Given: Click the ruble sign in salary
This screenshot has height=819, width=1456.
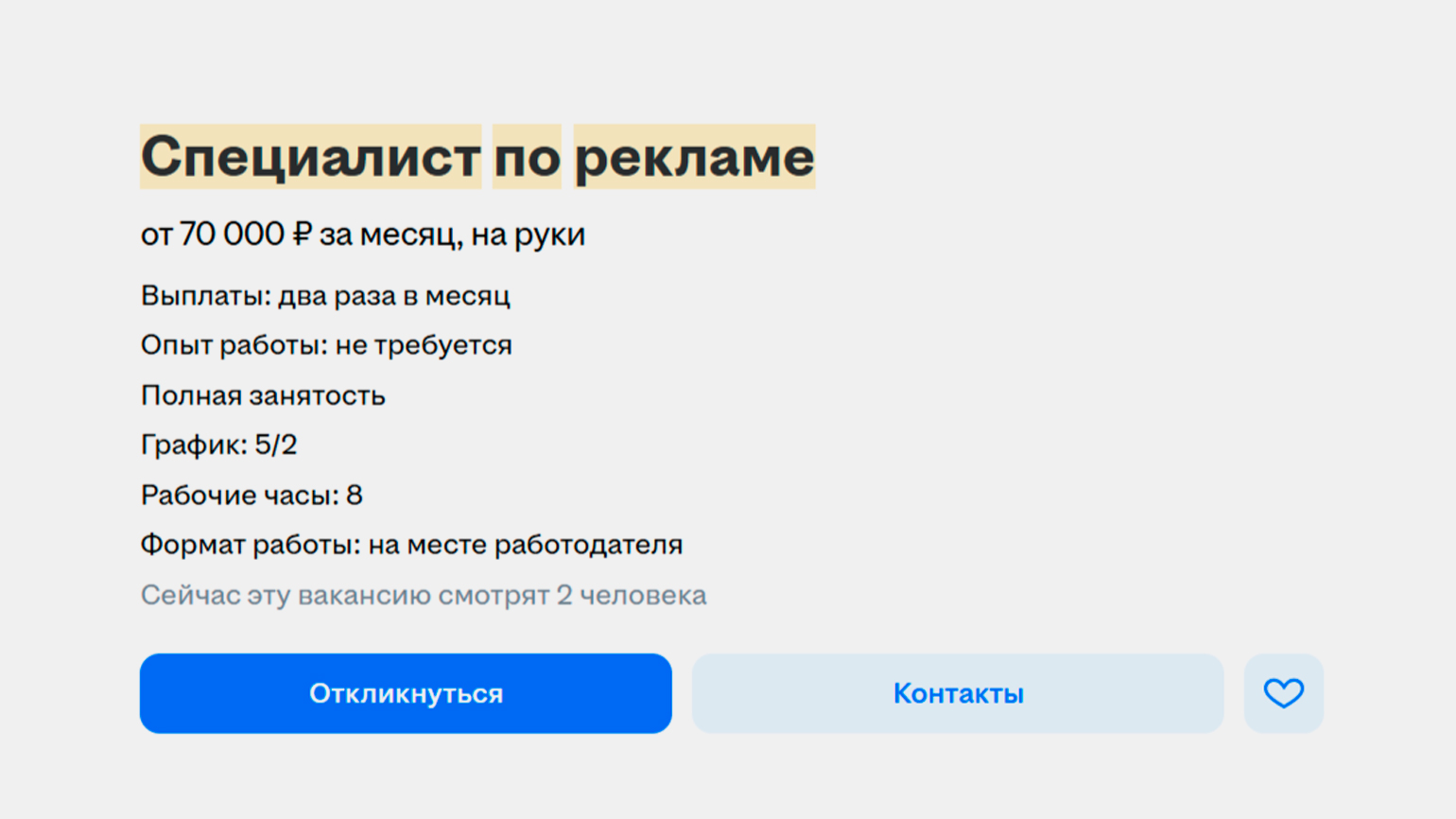Looking at the screenshot, I should pos(302,234).
